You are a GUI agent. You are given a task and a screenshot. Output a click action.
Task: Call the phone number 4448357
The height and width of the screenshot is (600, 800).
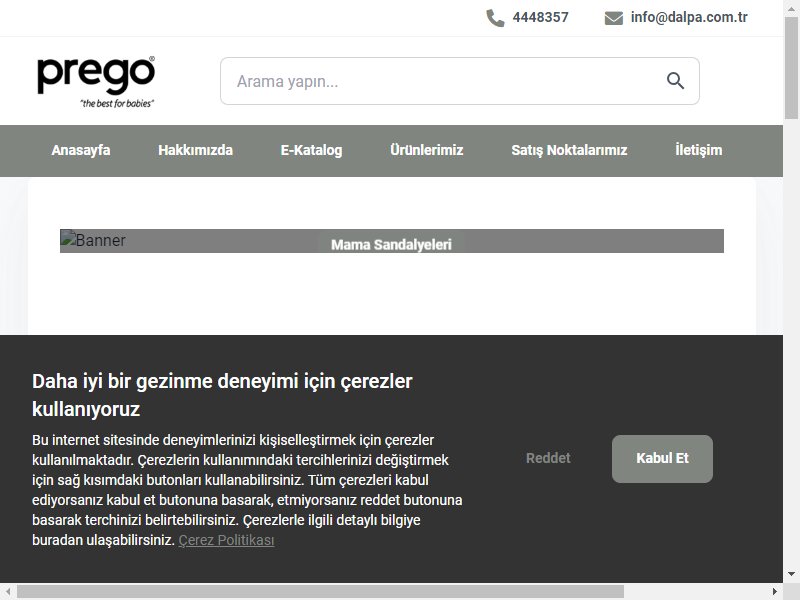click(540, 17)
